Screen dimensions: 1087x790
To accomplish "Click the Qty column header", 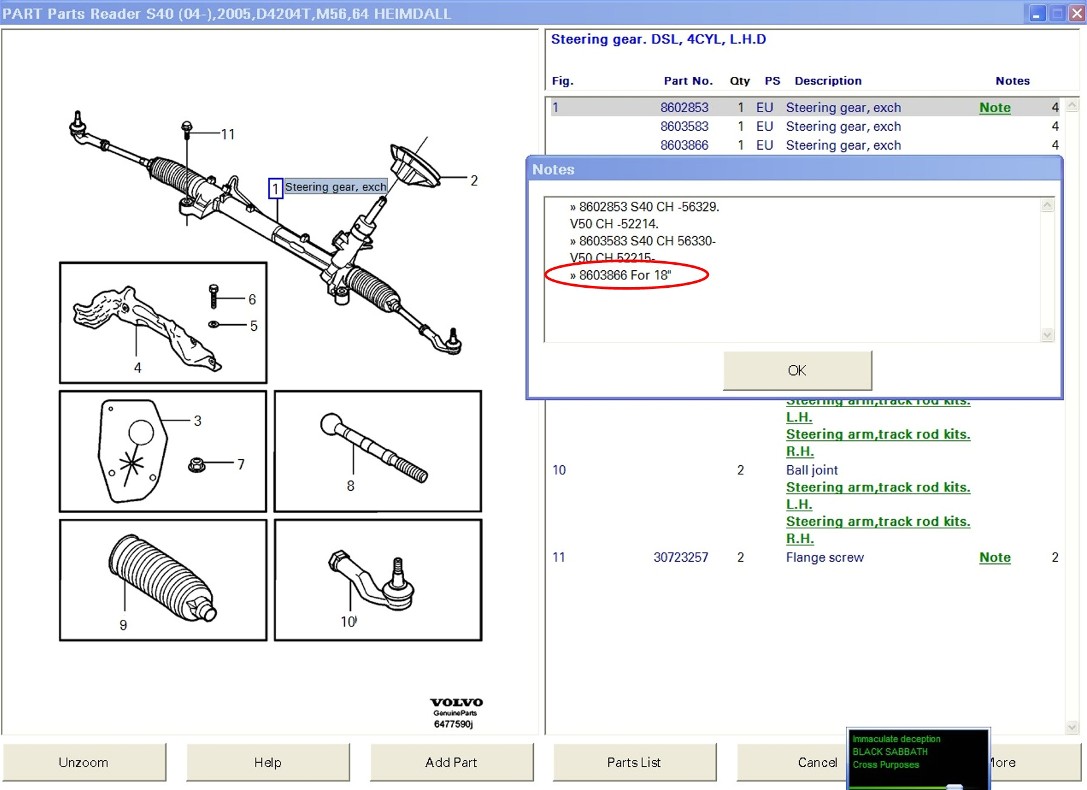I will [x=740, y=81].
